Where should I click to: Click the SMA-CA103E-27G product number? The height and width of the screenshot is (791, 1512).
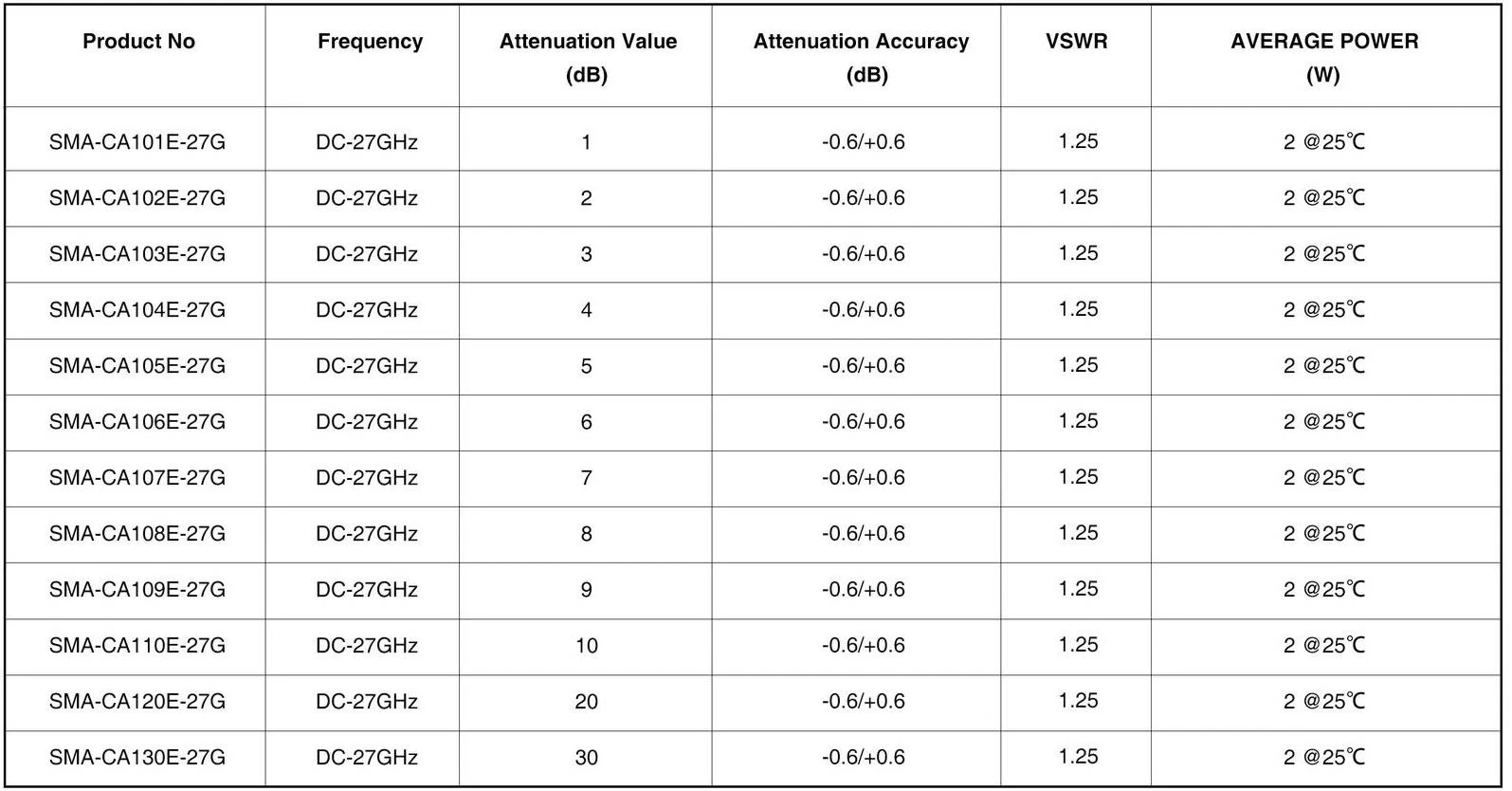[x=137, y=254]
